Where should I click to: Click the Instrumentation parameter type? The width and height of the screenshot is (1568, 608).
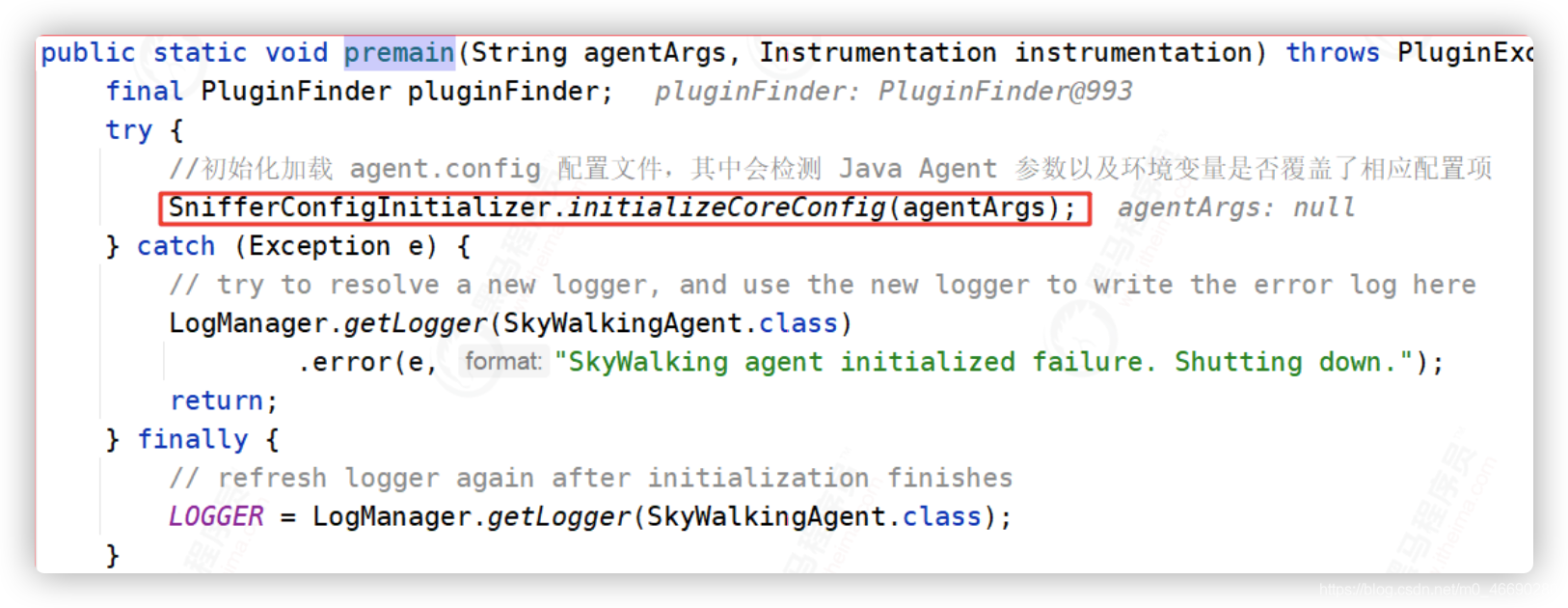click(x=878, y=52)
